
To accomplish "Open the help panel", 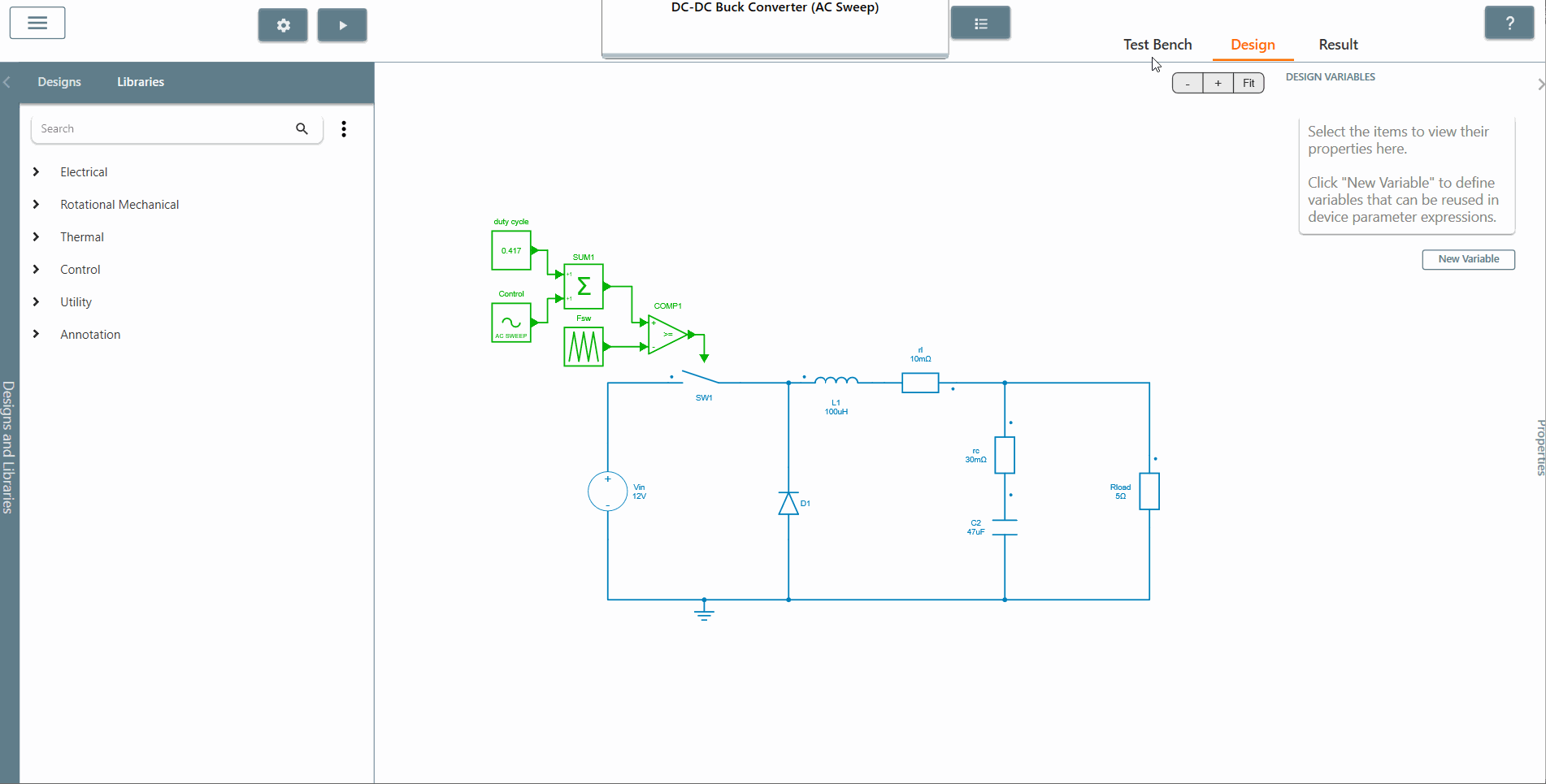I will (1509, 22).
